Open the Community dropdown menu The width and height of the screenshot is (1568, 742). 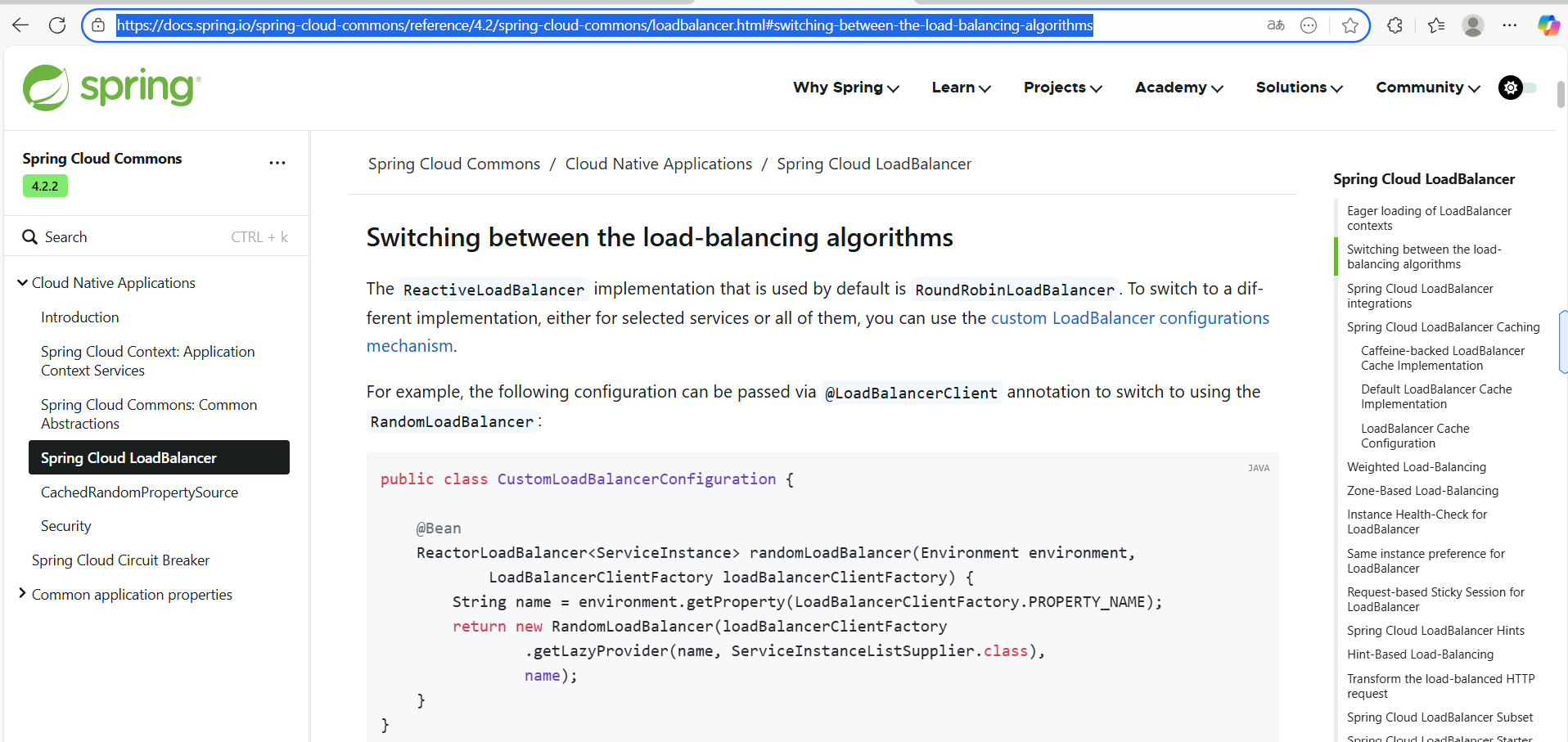[x=1428, y=88]
